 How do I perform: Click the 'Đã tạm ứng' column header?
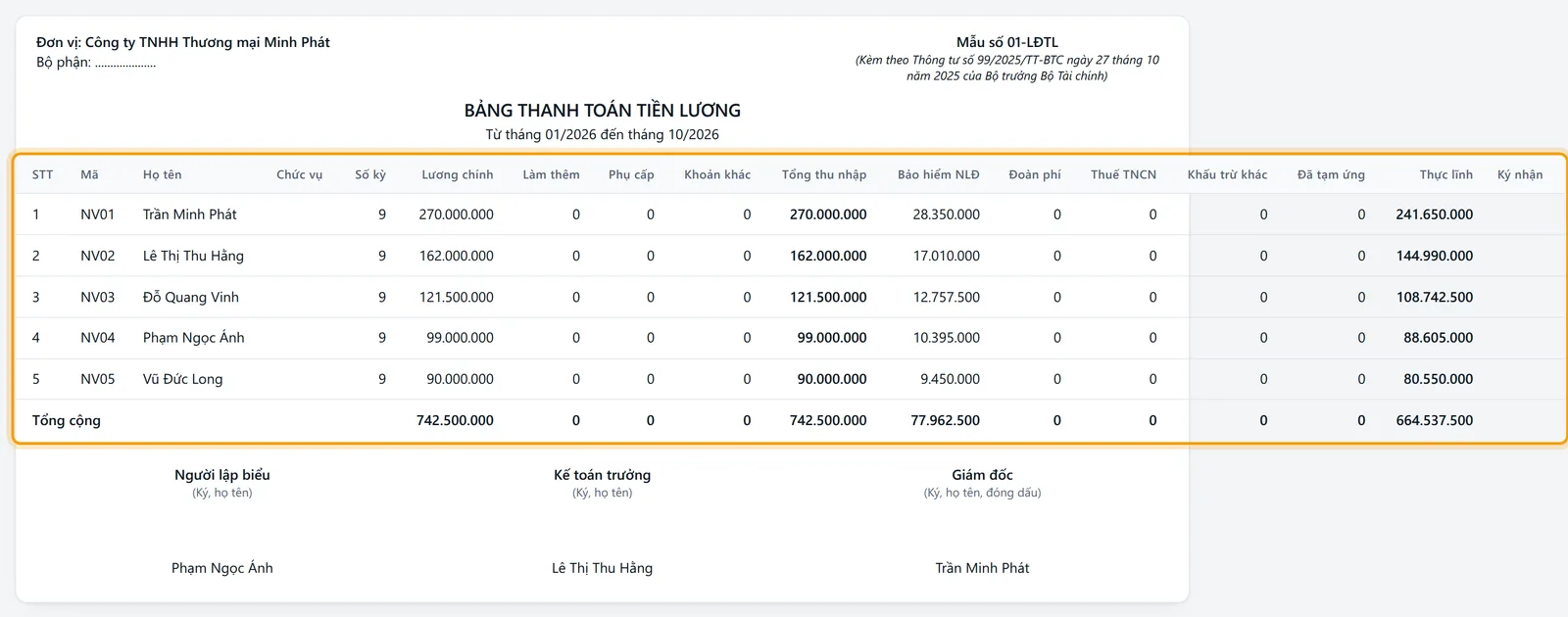(1331, 174)
